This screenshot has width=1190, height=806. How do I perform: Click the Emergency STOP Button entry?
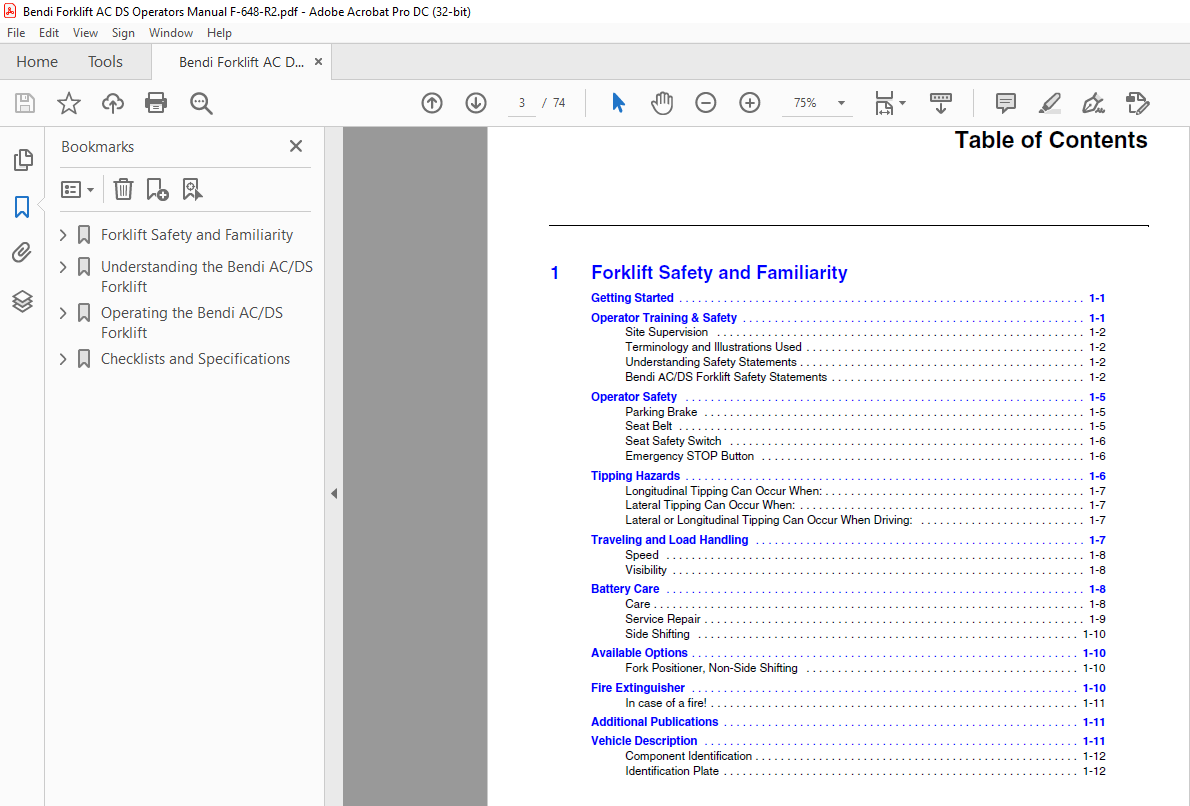tap(689, 456)
